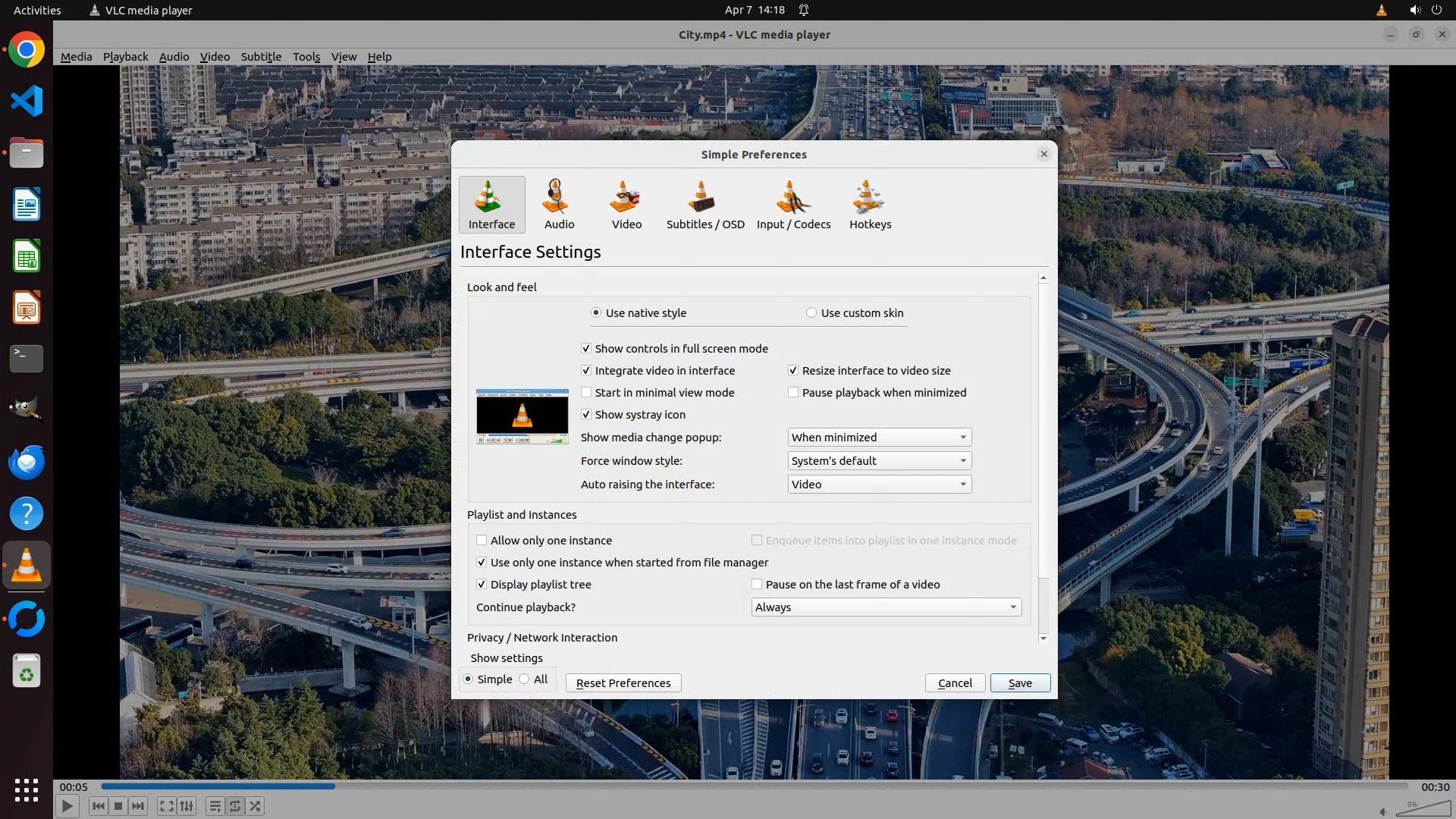
Task: Open the Force window style dropdown
Action: point(879,461)
